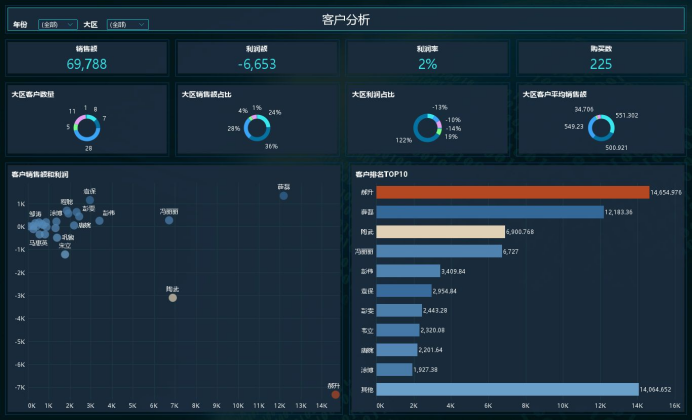Screen dimensions: 692x420
Task: Click the orange top bar valued 14,654.976
Action: click(x=512, y=192)
